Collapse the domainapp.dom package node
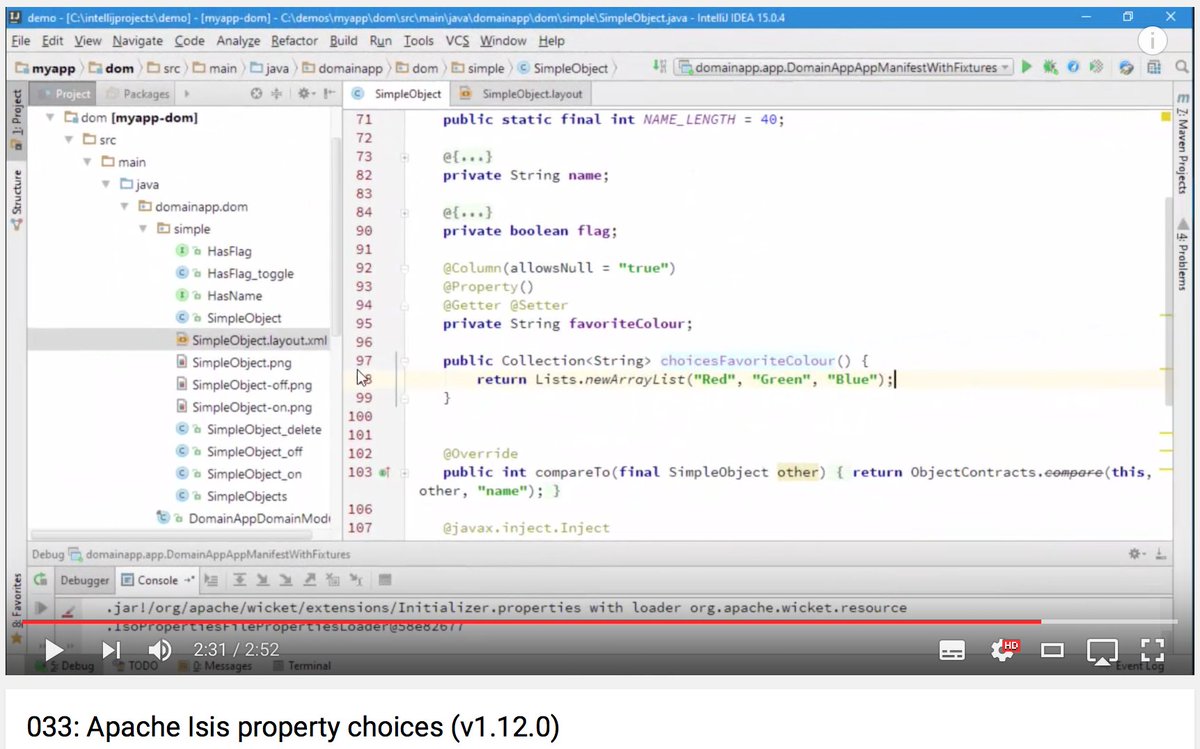Screen dimensions: 1200x749 click(x=125, y=207)
